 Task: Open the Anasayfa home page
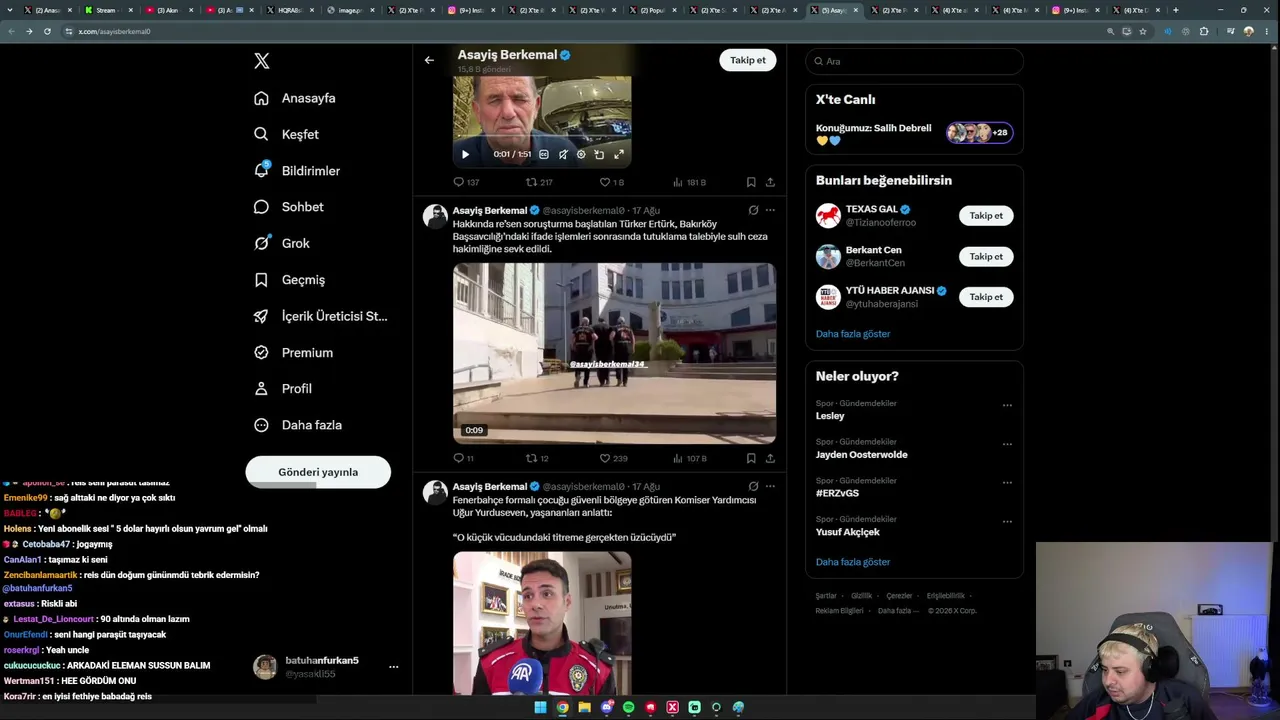(295, 98)
